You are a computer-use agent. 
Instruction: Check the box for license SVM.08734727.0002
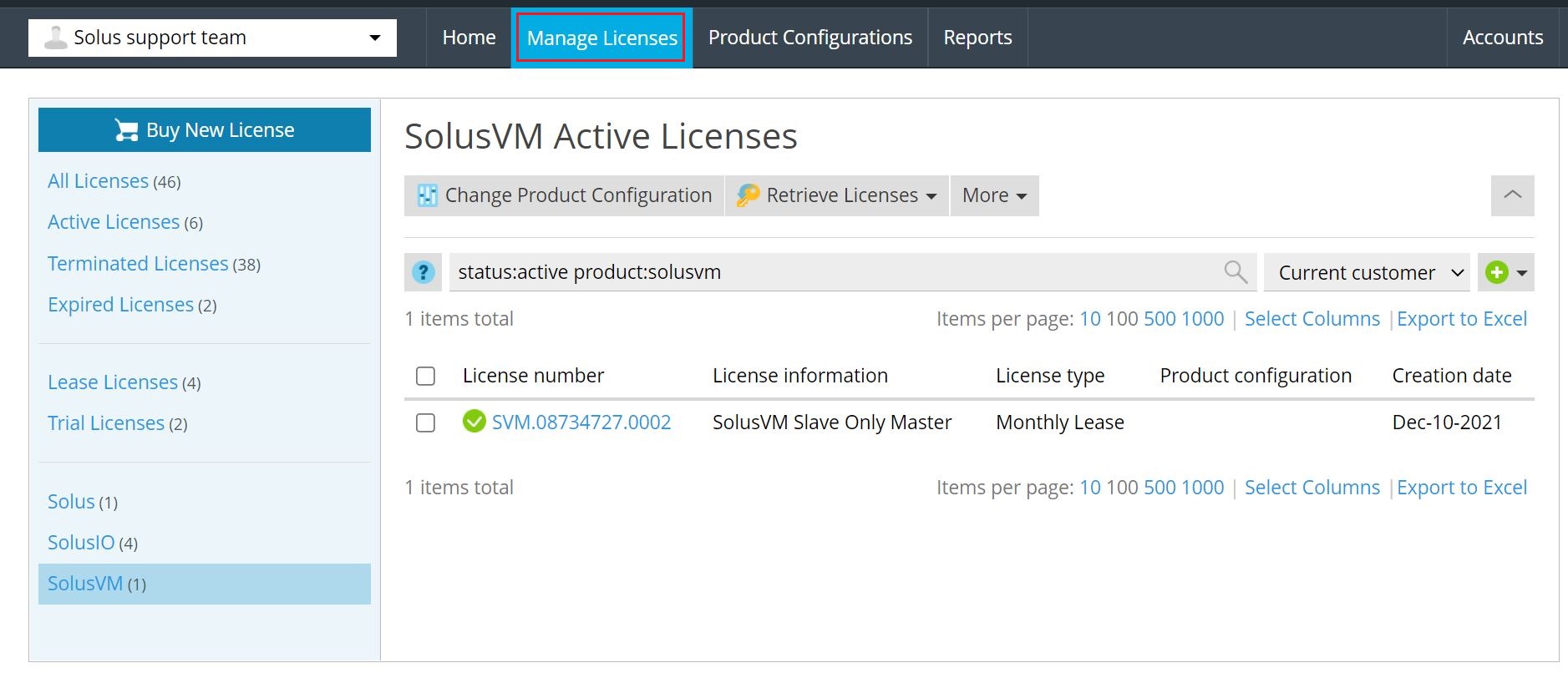pyautogui.click(x=426, y=423)
